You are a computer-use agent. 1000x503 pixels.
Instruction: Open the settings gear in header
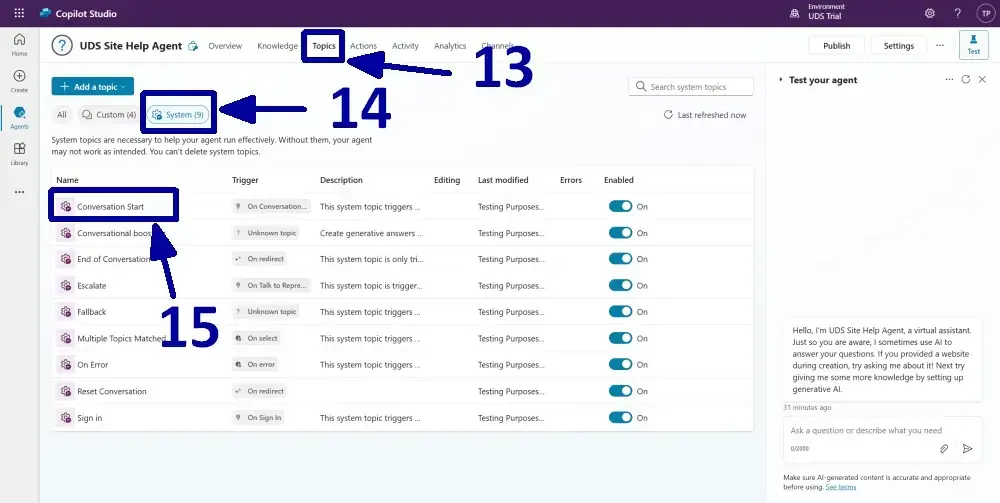[x=930, y=13]
